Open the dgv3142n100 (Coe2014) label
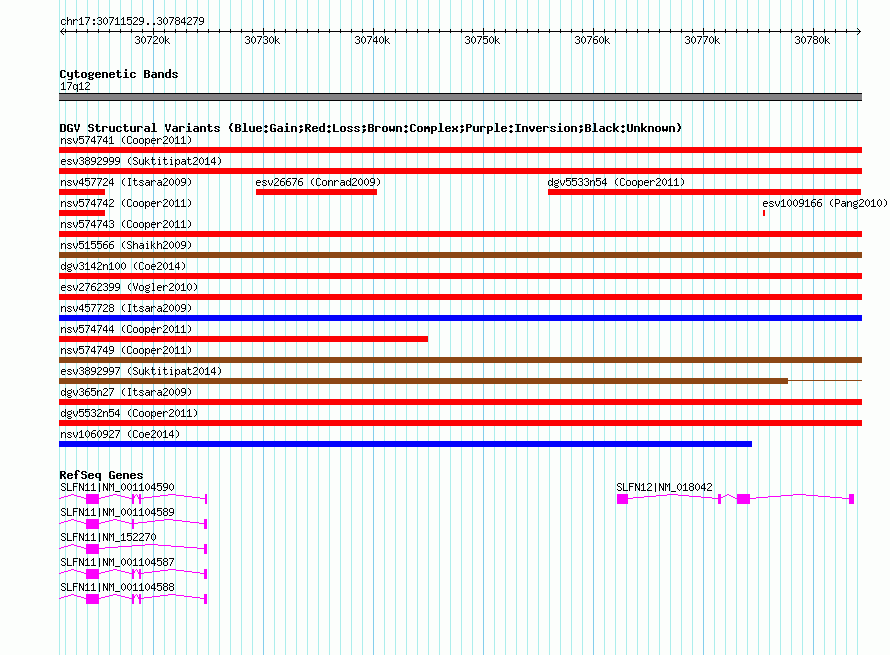Image resolution: width=890 pixels, height=655 pixels. pyautogui.click(x=123, y=266)
